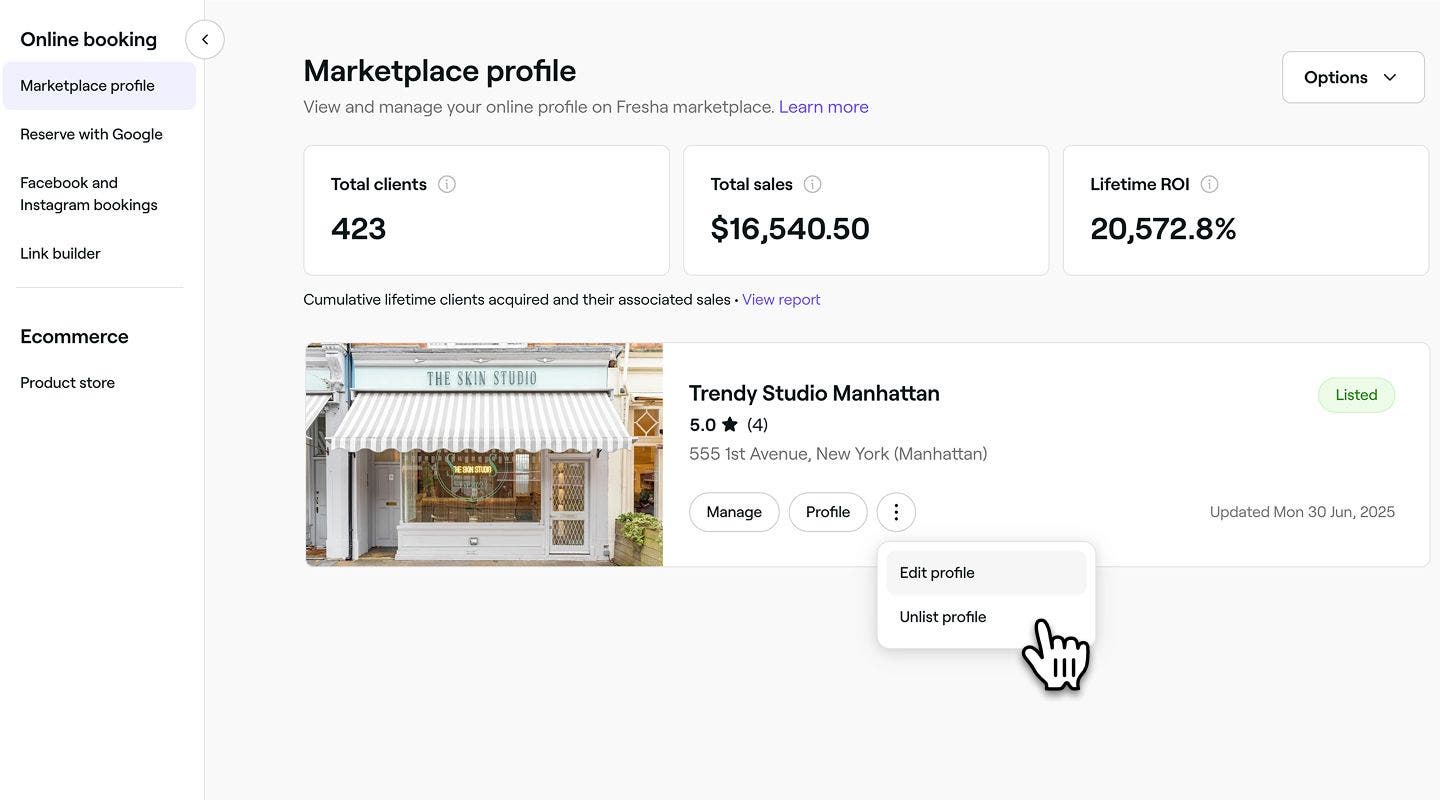Open the three-dot more actions menu
This screenshot has height=800, width=1440.
[x=896, y=512]
